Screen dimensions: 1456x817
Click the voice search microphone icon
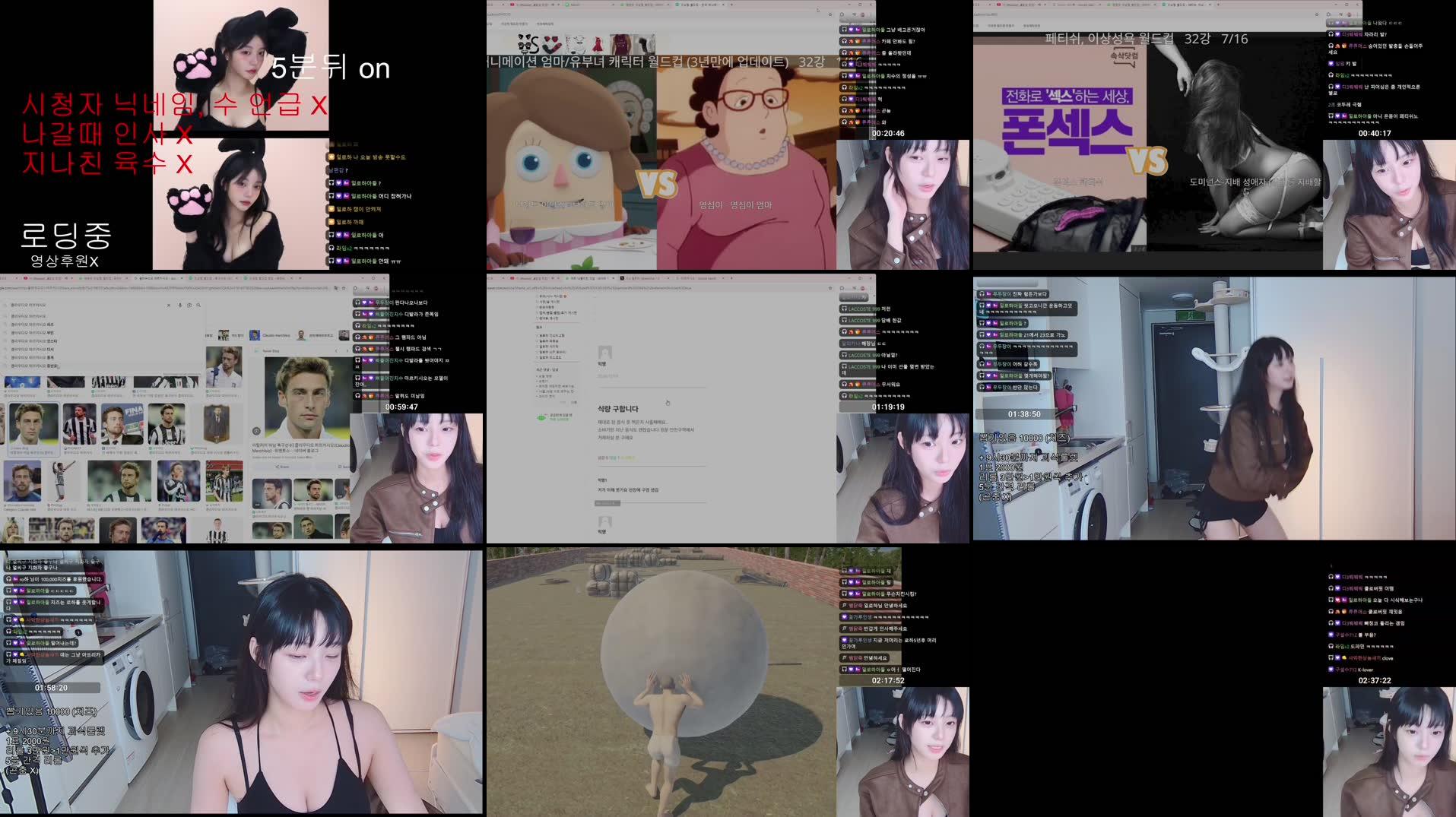[x=179, y=306]
